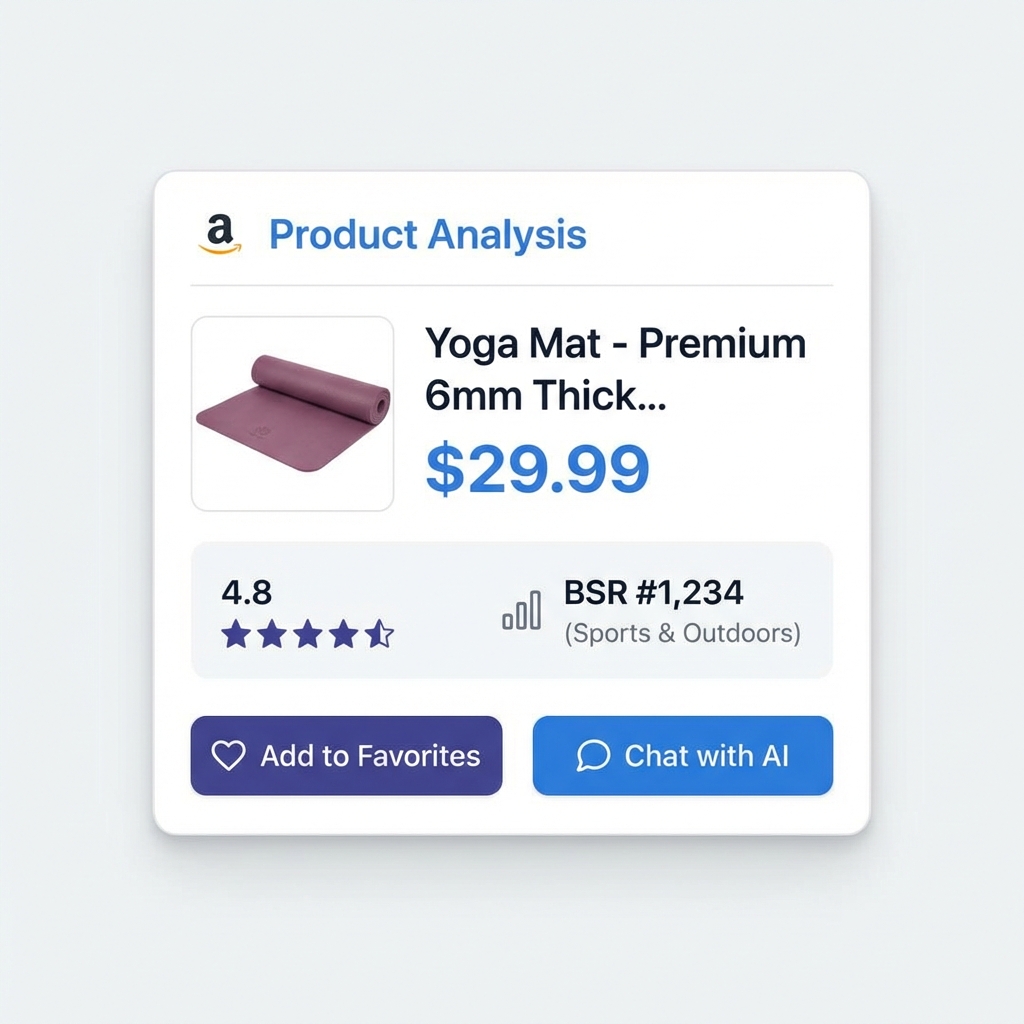Click the BSR bar chart icon
This screenshot has height=1024, width=1024.
pos(521,612)
